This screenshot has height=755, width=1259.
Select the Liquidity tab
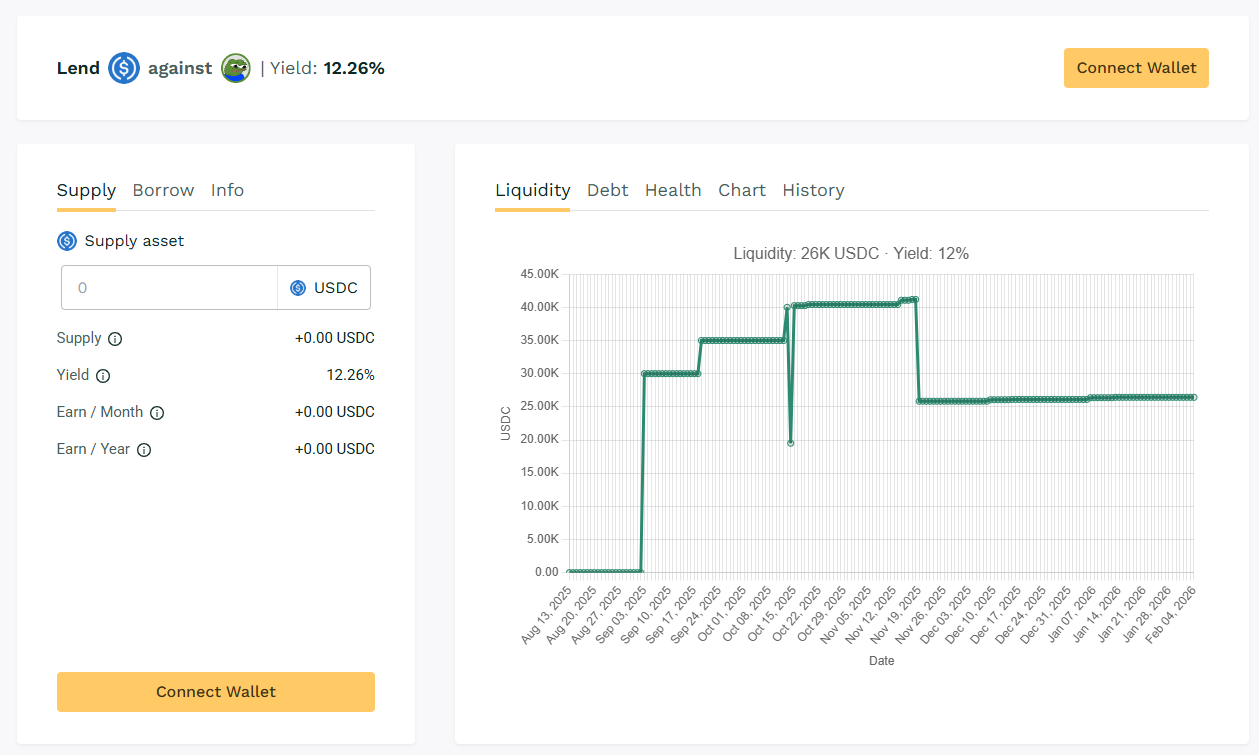tap(532, 190)
